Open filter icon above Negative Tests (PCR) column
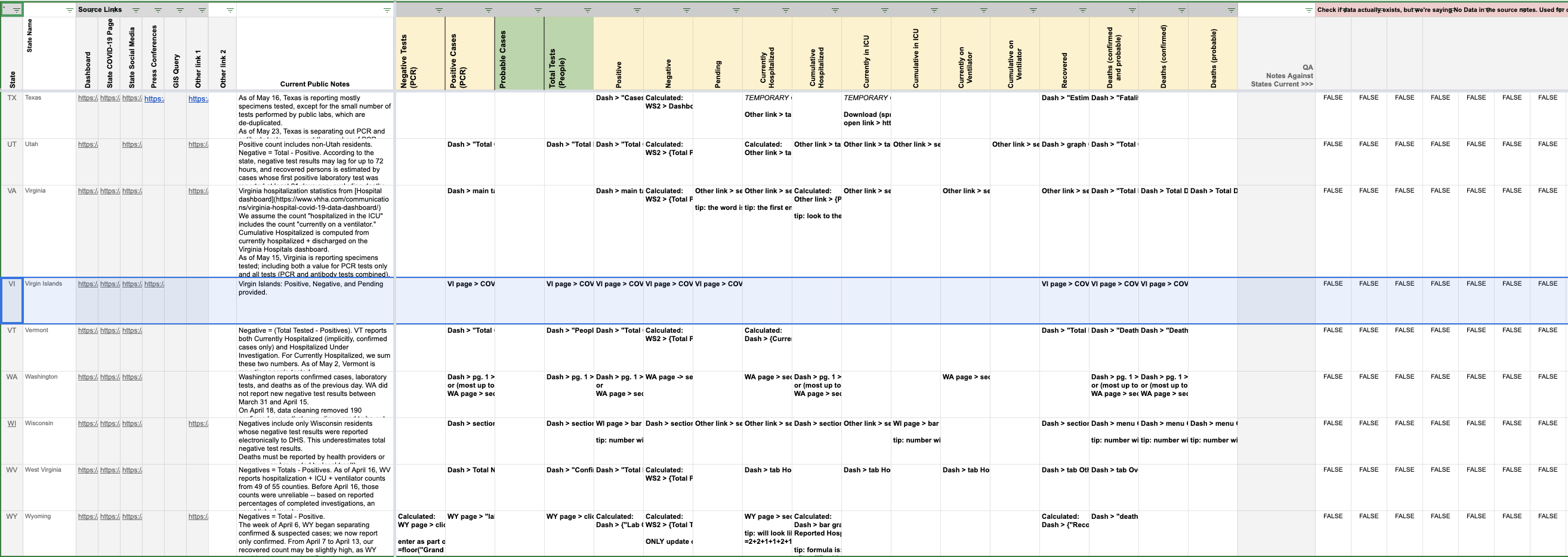 point(439,10)
